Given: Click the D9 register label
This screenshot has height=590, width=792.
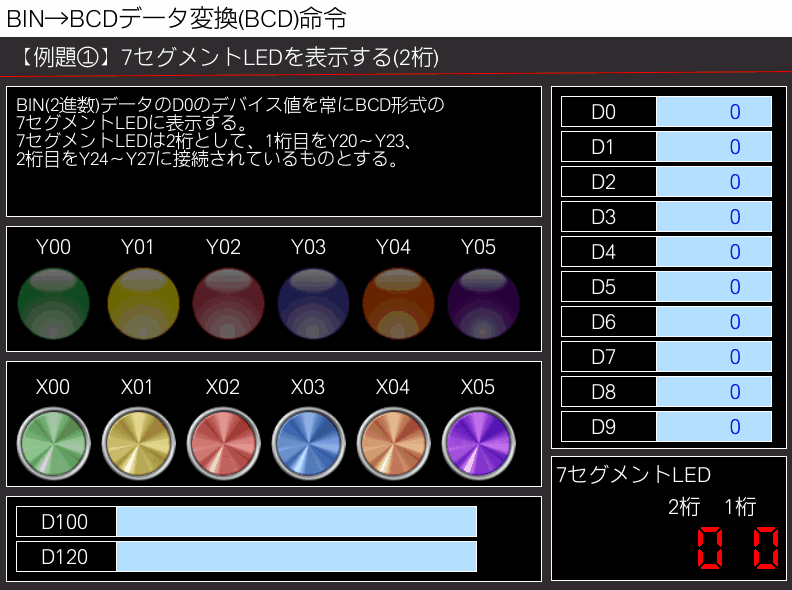Looking at the screenshot, I should click(x=609, y=427).
